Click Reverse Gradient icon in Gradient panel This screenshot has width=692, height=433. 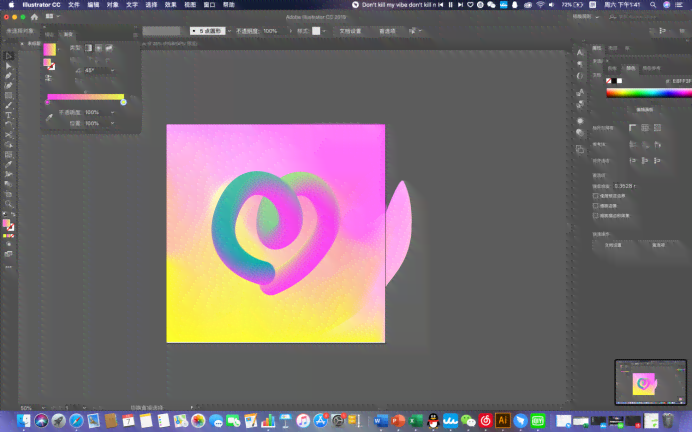[x=48, y=79]
